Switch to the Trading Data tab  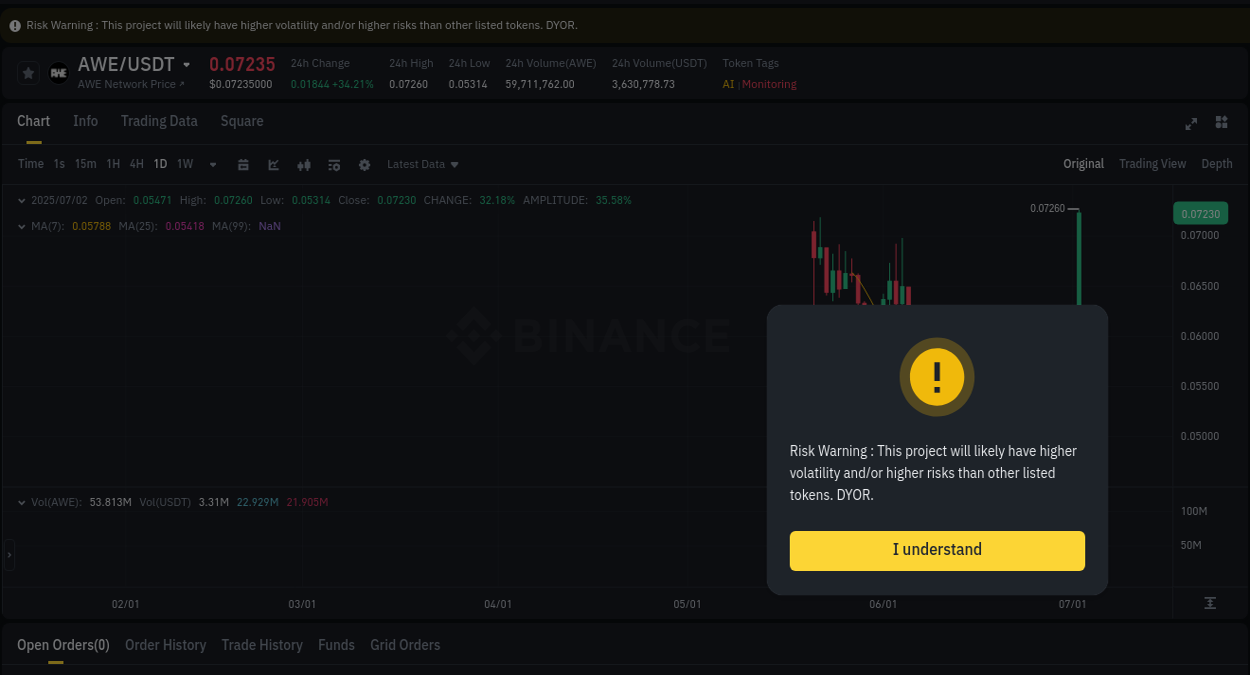(159, 120)
